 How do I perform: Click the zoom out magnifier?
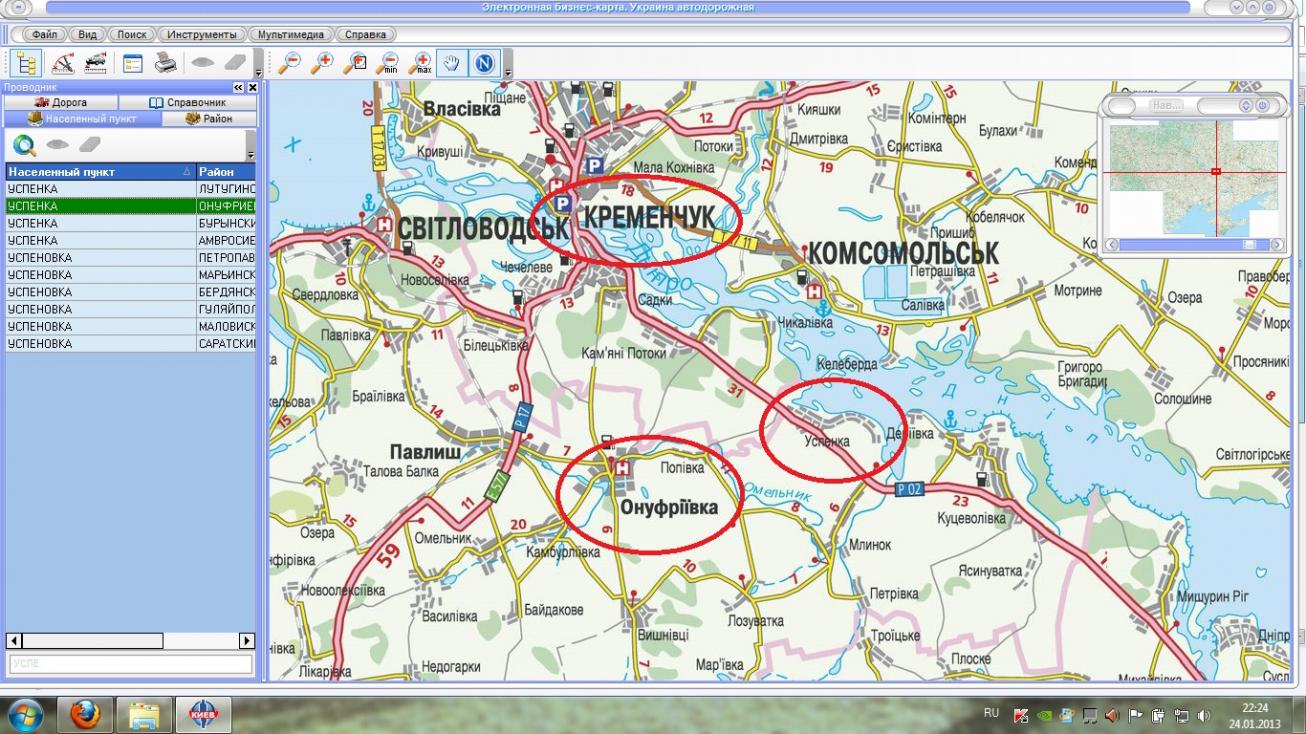tap(290, 64)
